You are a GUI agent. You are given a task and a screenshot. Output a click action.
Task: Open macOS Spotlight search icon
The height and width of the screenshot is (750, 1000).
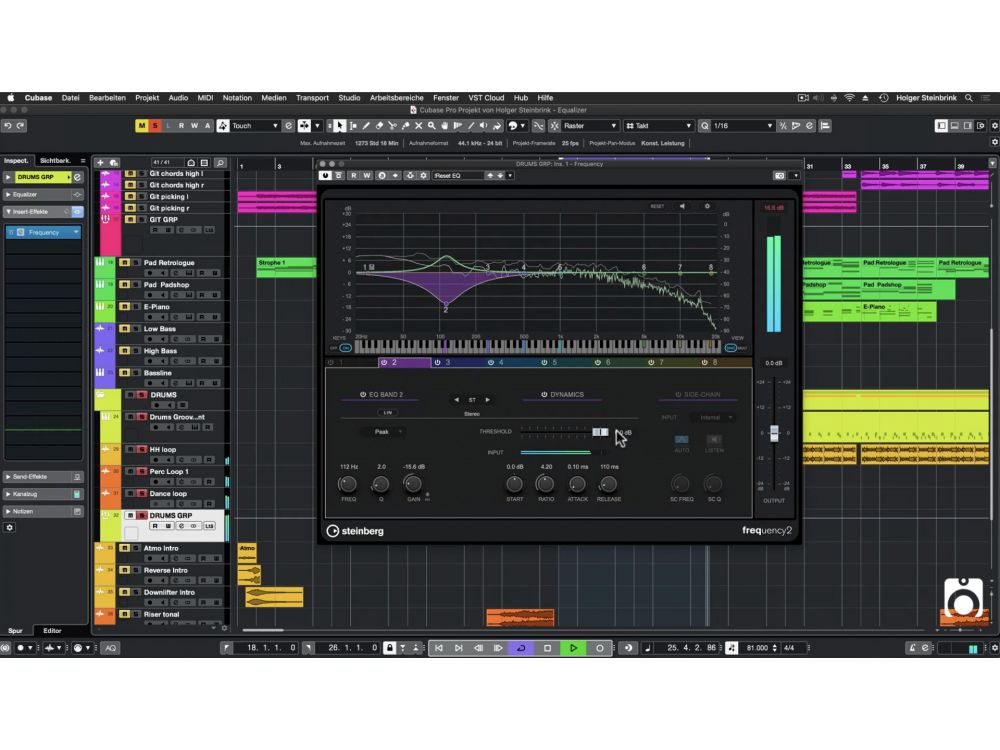tap(969, 98)
